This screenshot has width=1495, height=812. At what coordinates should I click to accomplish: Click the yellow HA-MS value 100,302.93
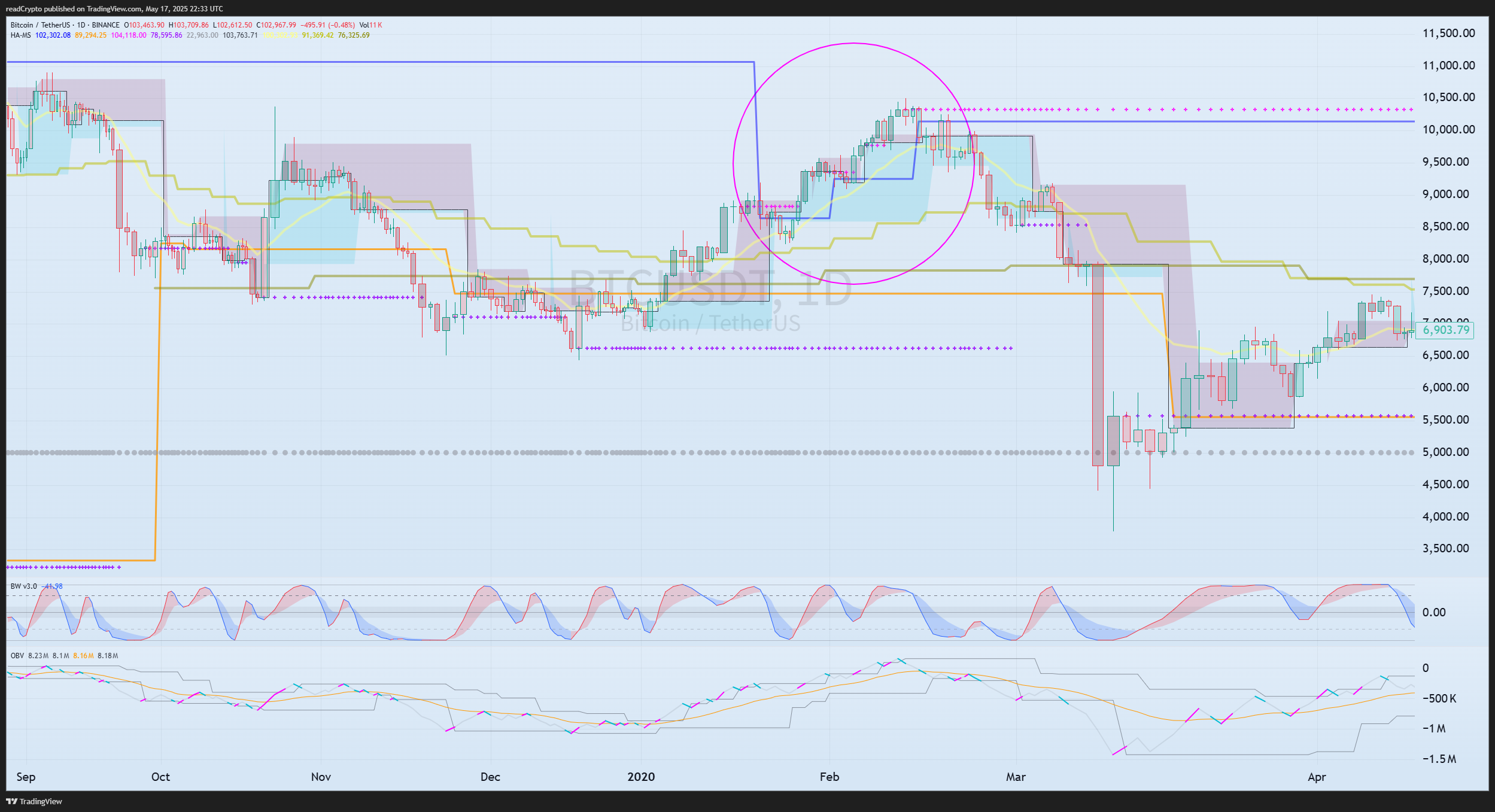tap(280, 35)
